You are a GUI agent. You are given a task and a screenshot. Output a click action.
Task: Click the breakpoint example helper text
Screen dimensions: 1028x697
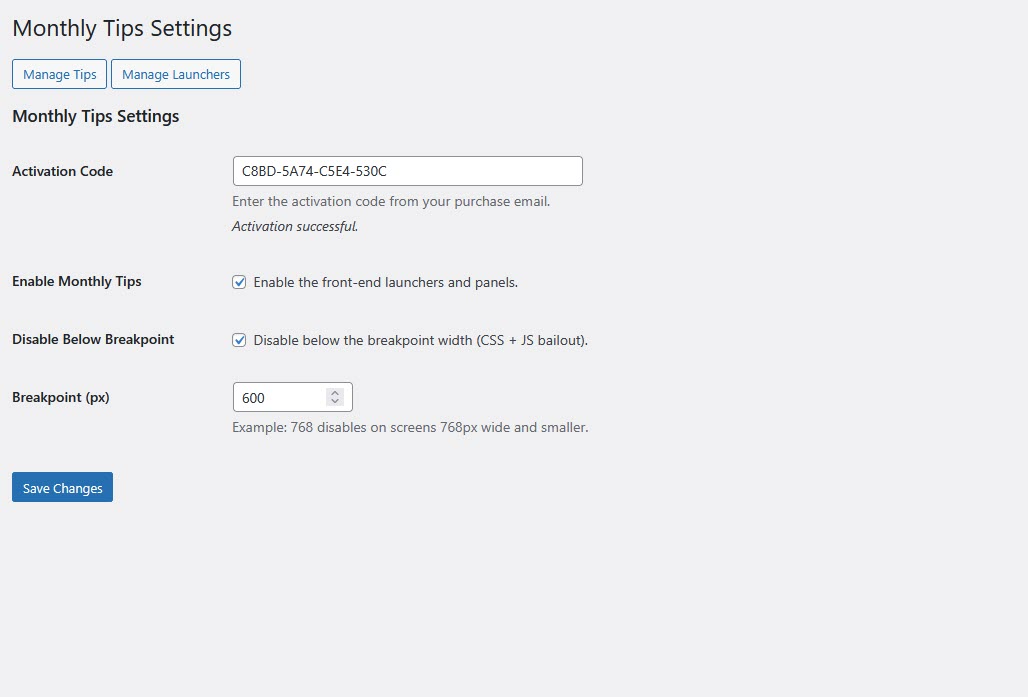pos(410,427)
